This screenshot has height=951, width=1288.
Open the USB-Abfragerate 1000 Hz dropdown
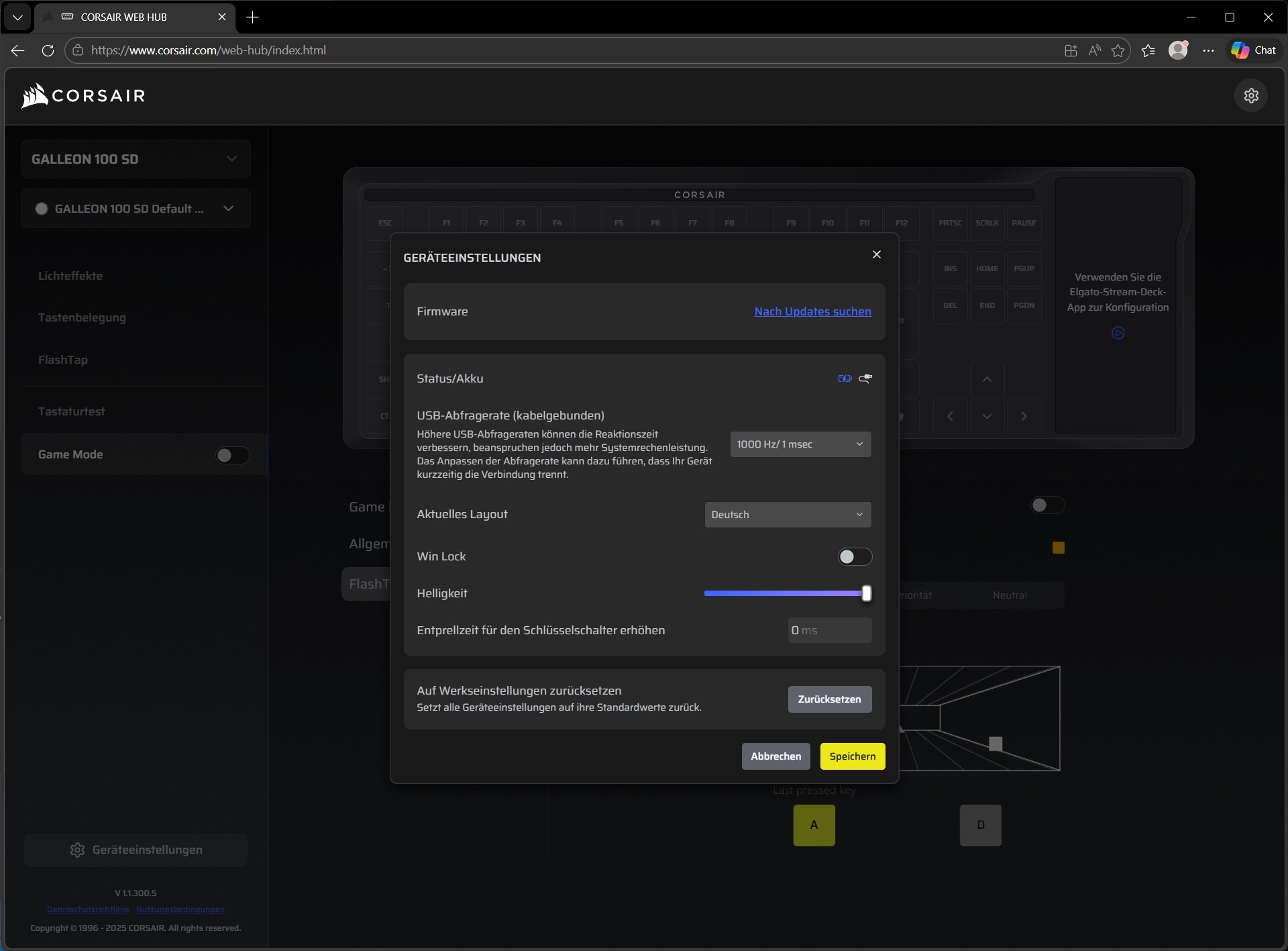(x=800, y=444)
